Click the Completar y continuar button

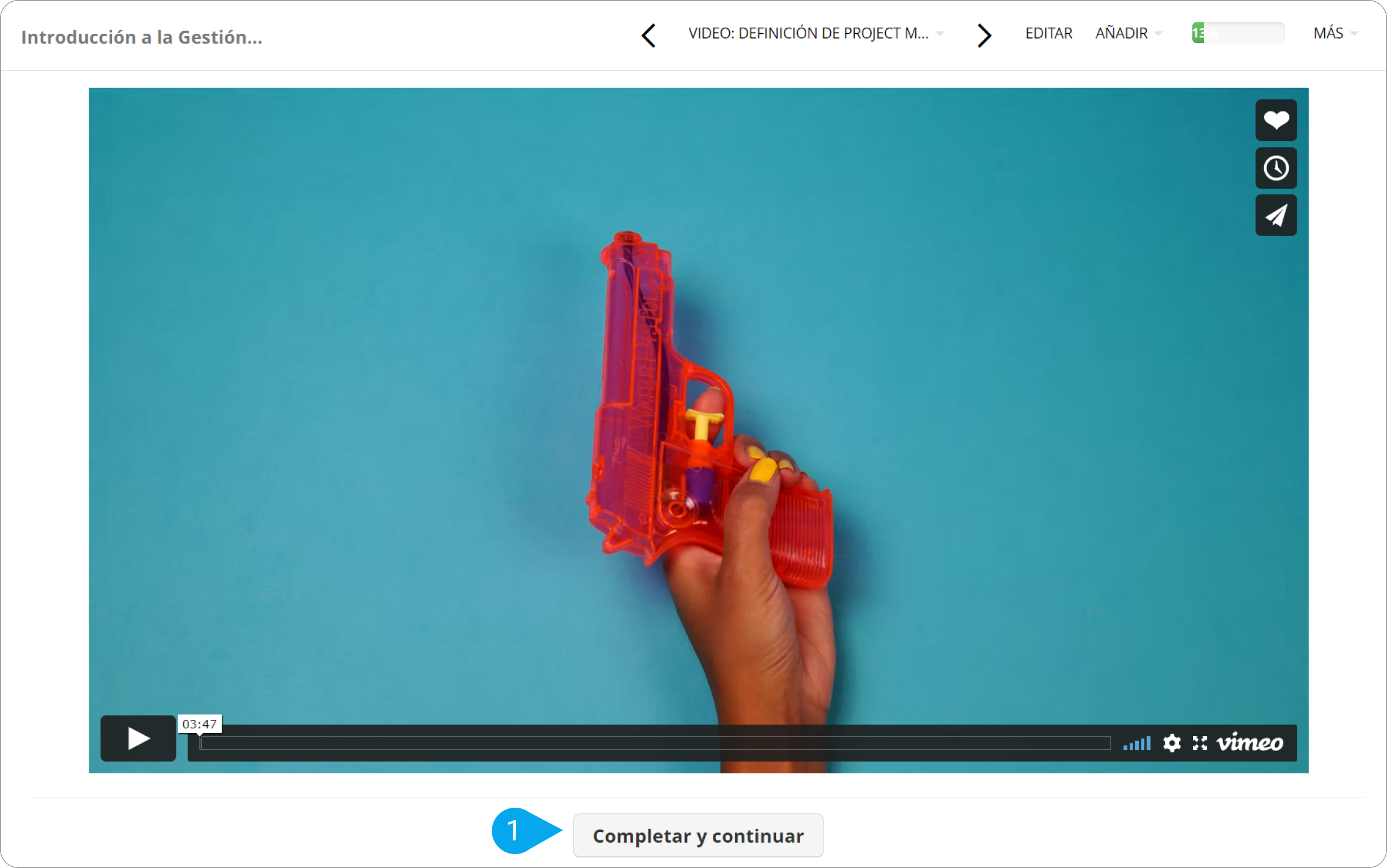(698, 835)
